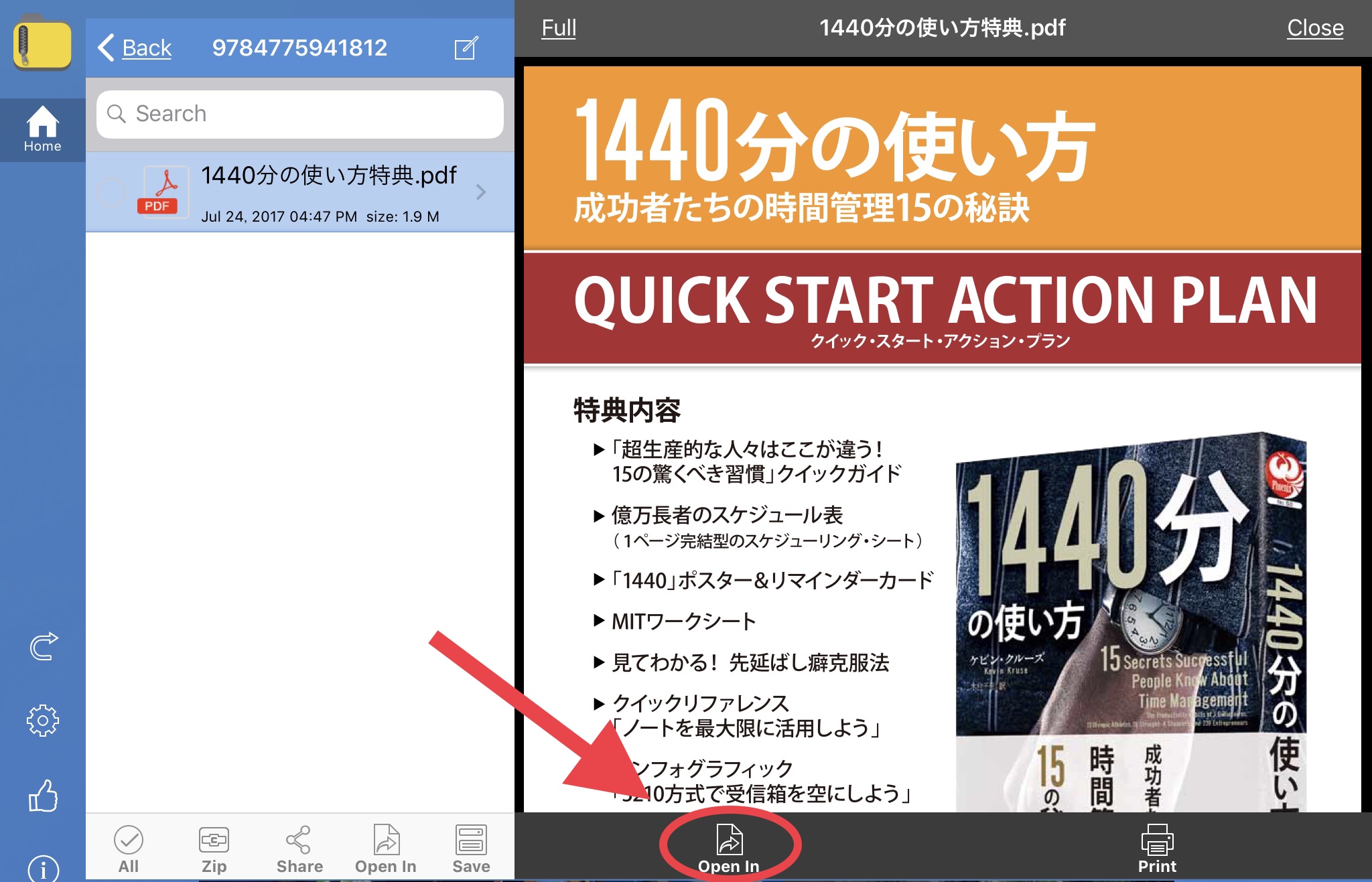This screenshot has width=1372, height=882.
Task: Tap the edit pencil icon in header
Action: click(x=466, y=48)
